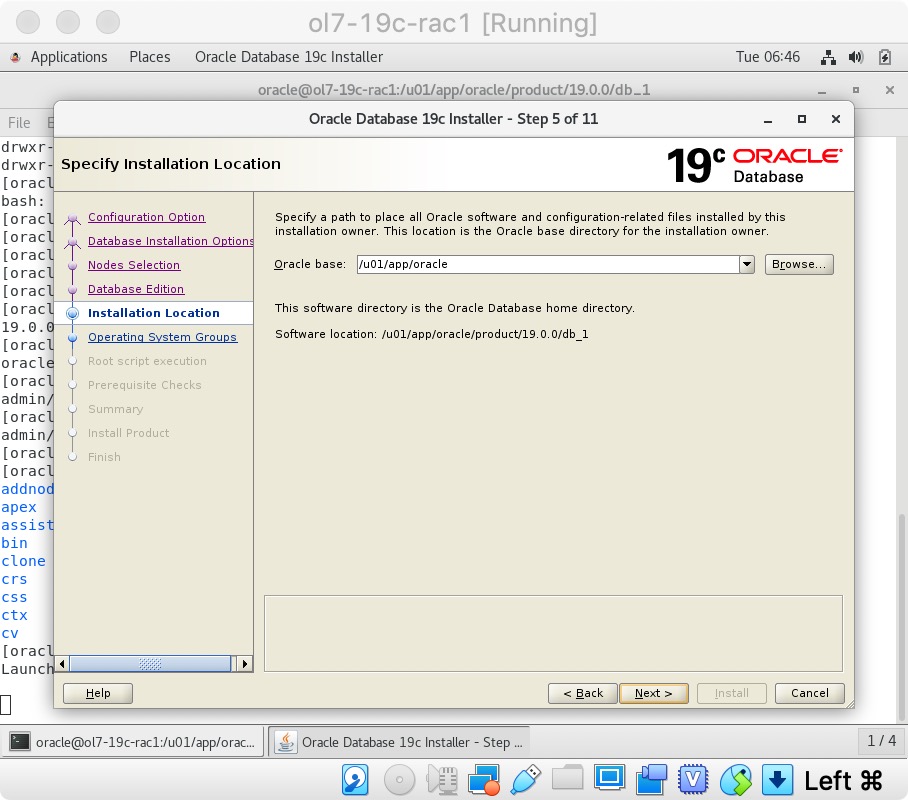Click the VirtualBox USB devices icon
908x800 pixels.
[526, 780]
